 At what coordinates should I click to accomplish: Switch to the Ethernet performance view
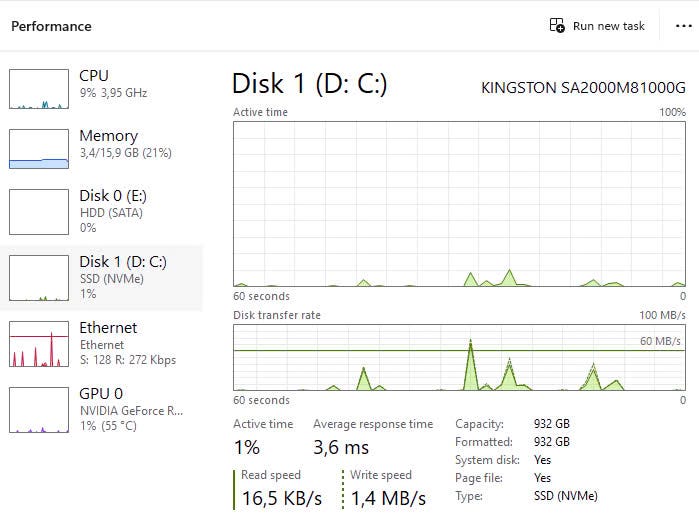coord(101,344)
